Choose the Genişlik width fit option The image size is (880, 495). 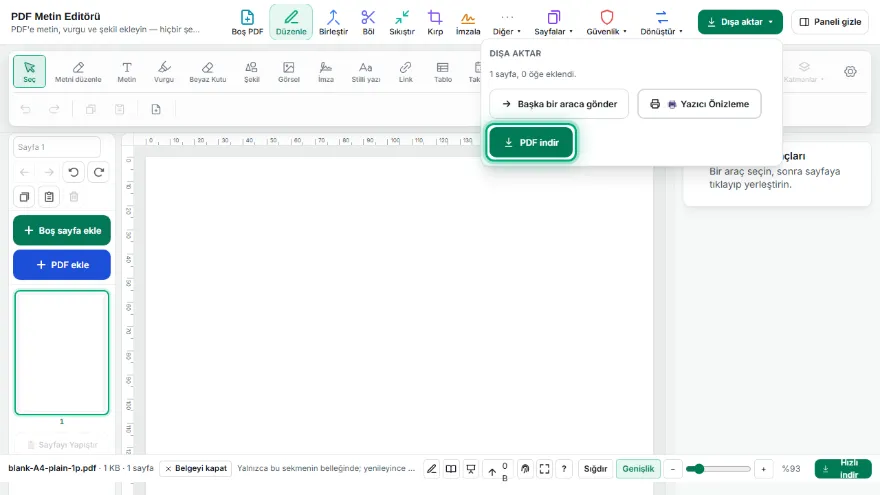pyautogui.click(x=638, y=469)
